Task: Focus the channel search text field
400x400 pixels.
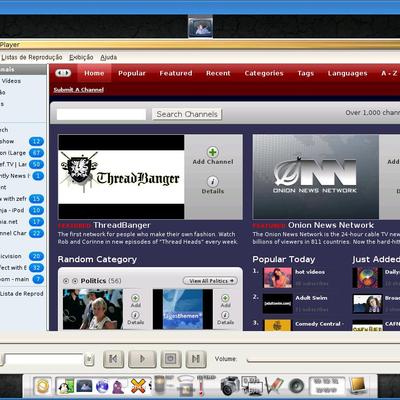Action: (101, 114)
